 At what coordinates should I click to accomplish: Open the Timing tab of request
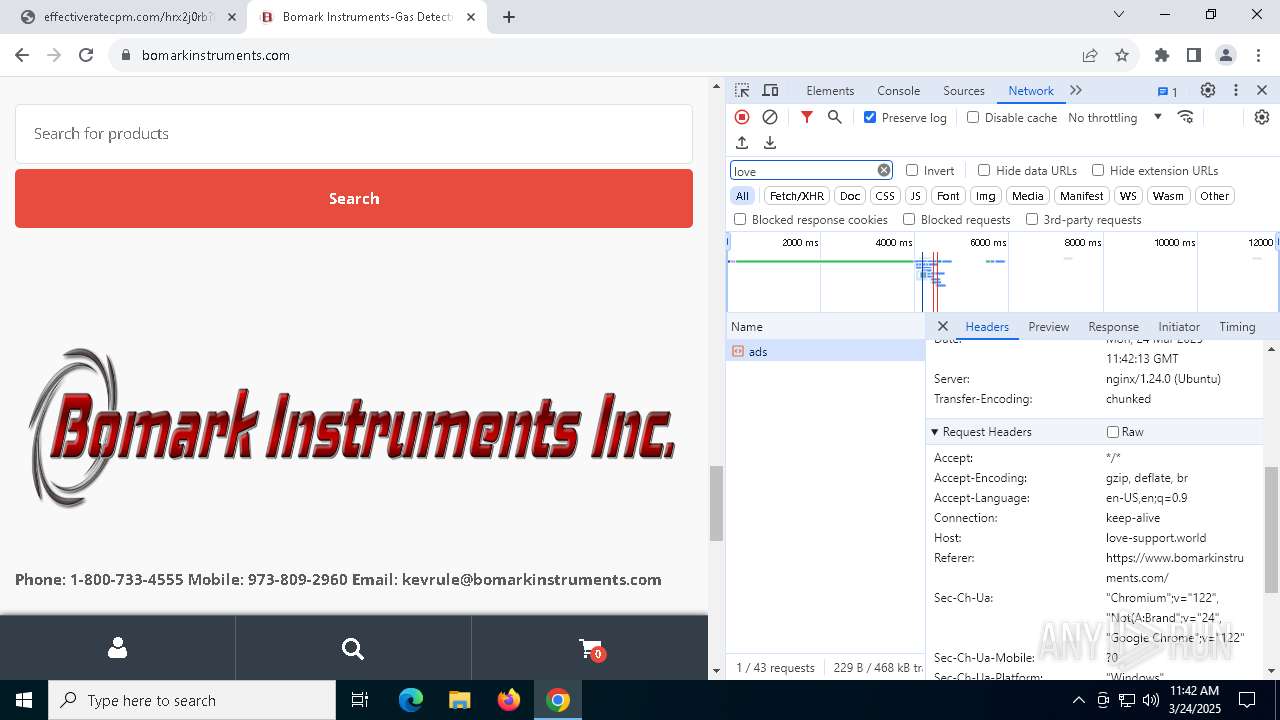(1237, 326)
